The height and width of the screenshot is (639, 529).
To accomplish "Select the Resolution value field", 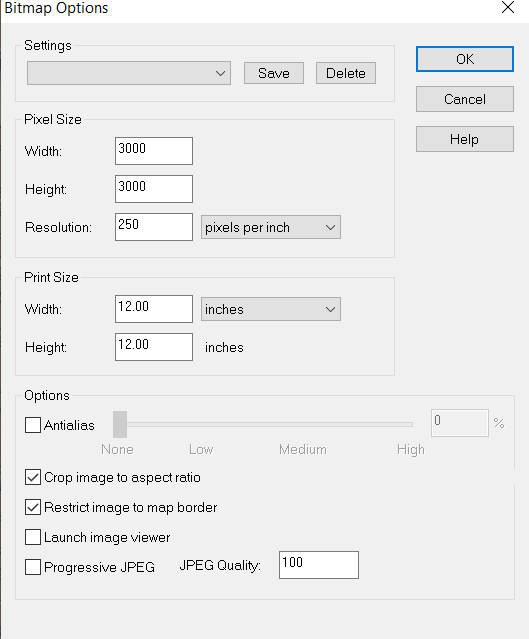I will [x=154, y=227].
